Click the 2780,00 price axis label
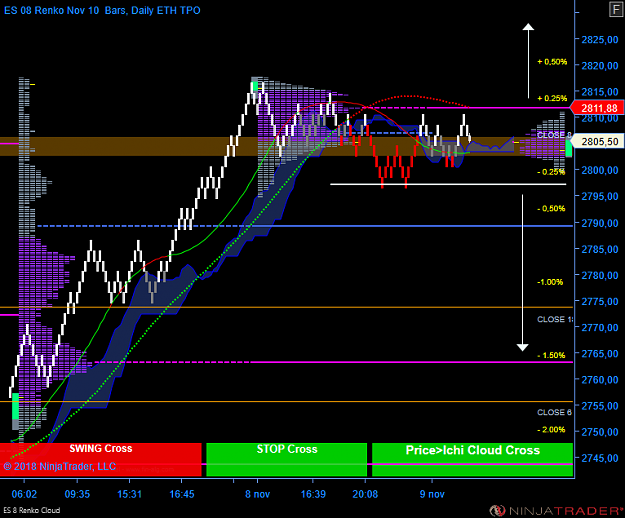This screenshot has width=625, height=518. point(600,275)
